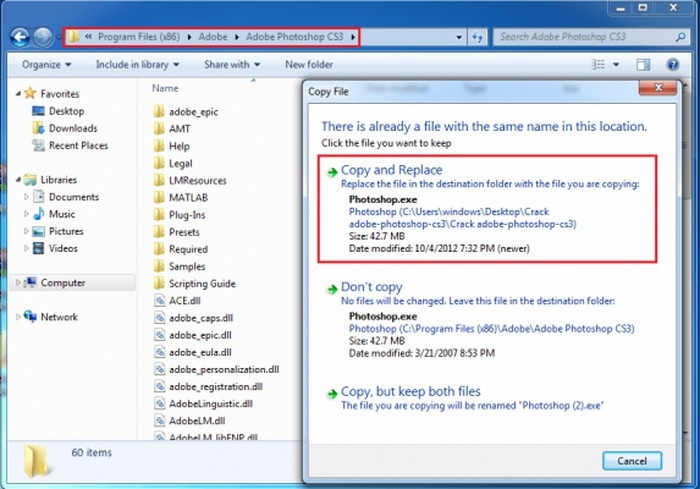Select the adobe_eula.dll file

click(201, 352)
